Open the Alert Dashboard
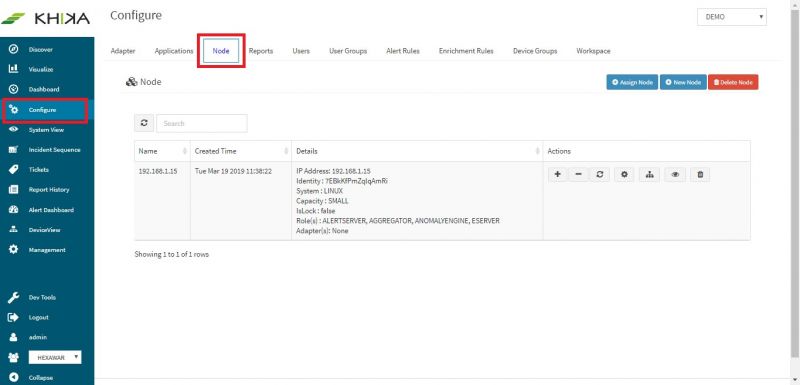 [51, 210]
